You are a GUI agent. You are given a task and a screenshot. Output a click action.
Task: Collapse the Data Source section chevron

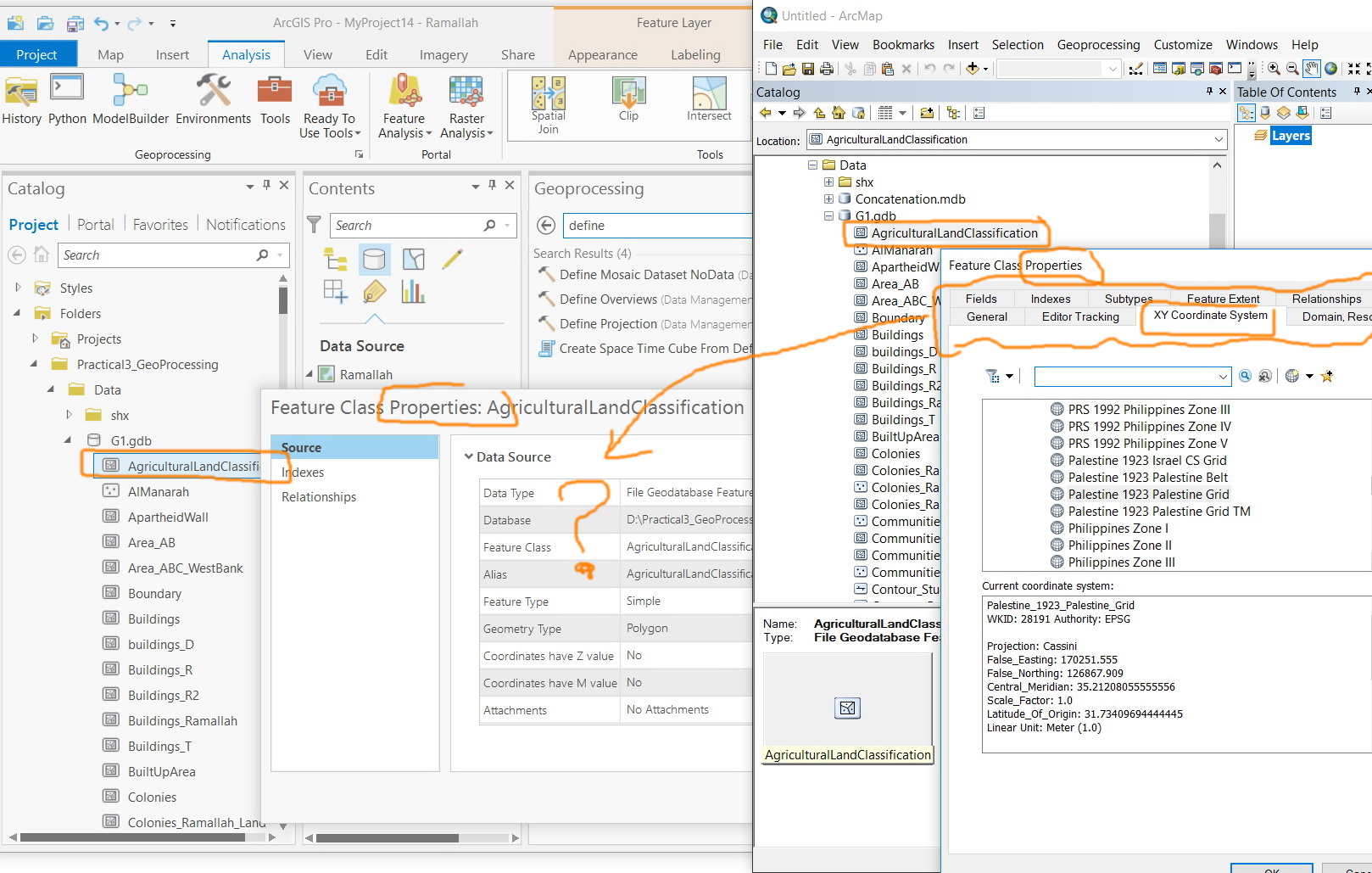[x=468, y=456]
